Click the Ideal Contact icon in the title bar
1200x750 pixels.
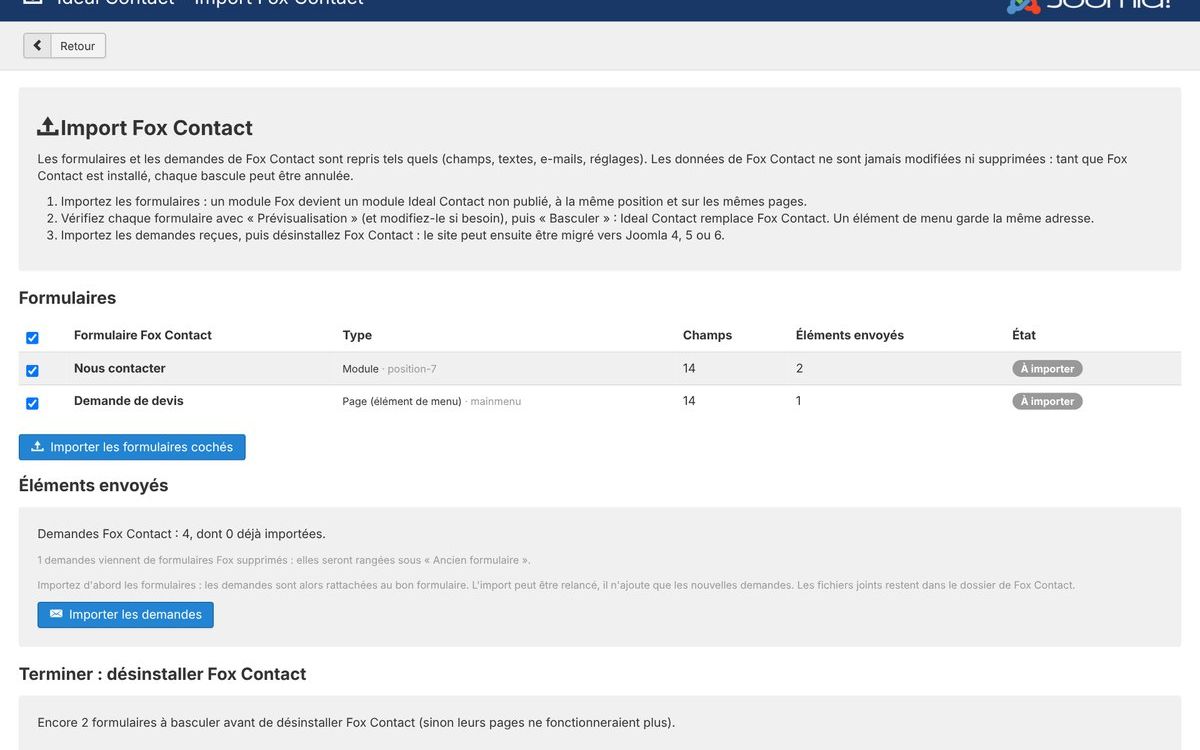pyautogui.click(x=33, y=2)
